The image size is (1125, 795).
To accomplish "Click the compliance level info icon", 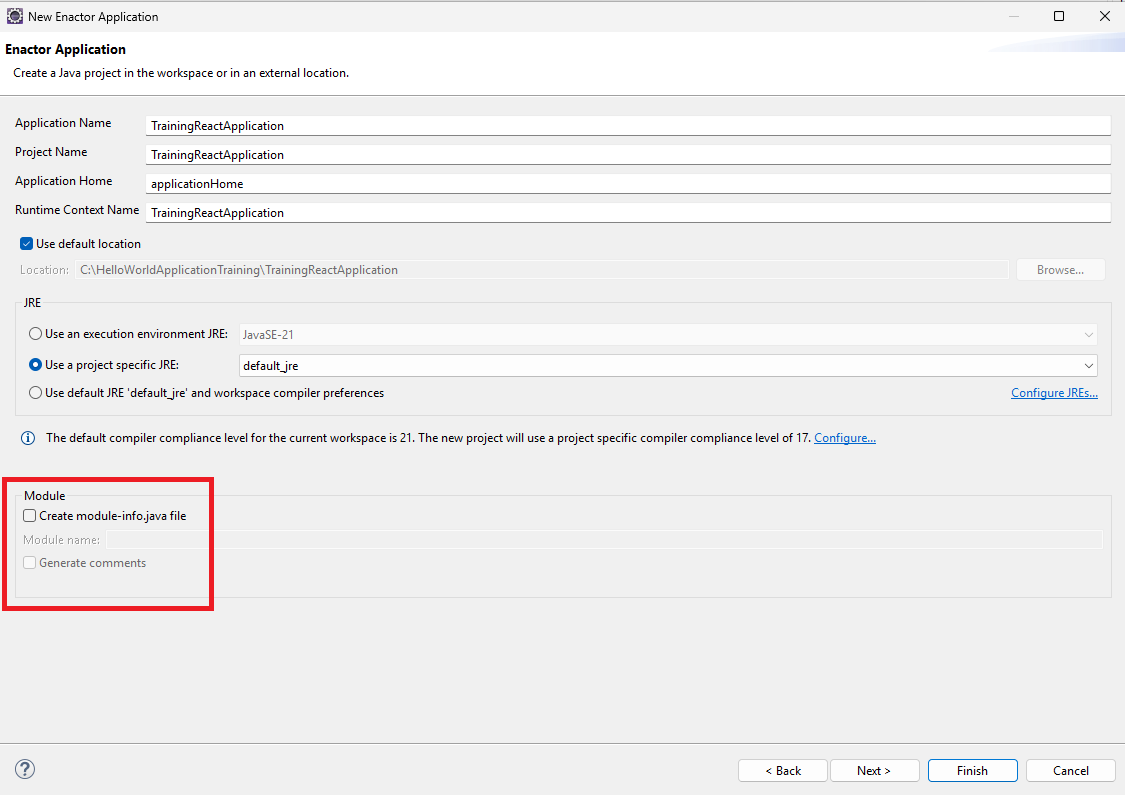I will 28,438.
